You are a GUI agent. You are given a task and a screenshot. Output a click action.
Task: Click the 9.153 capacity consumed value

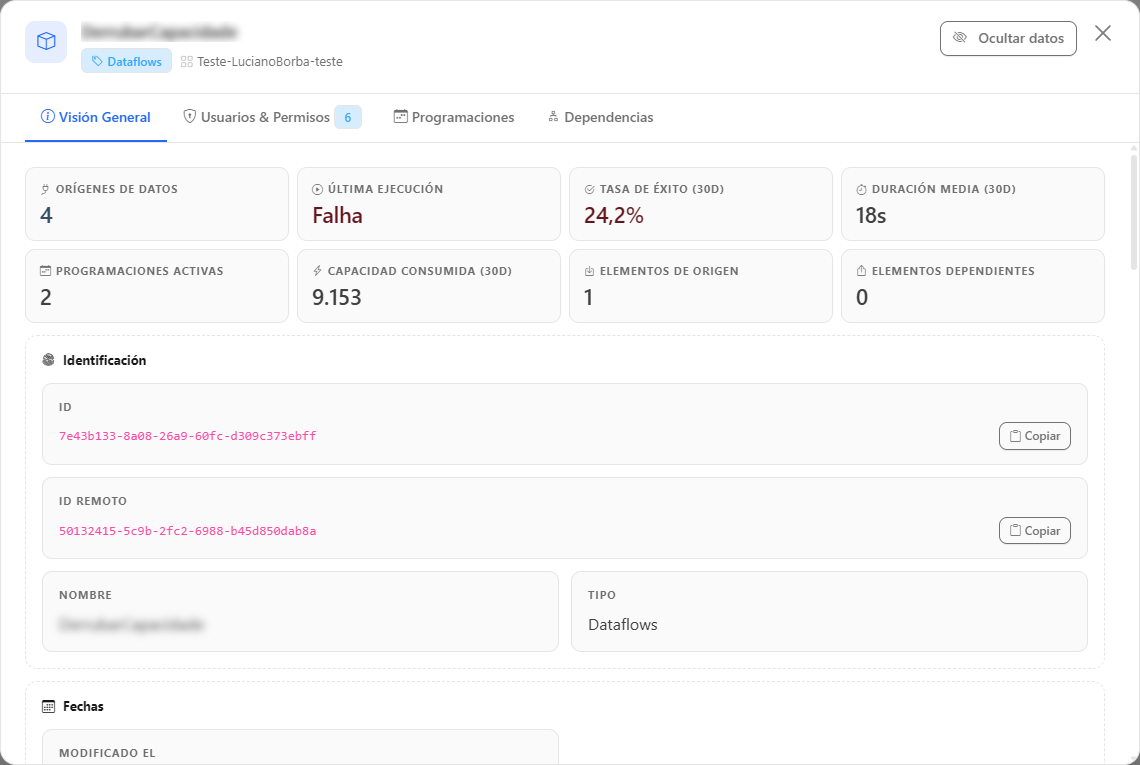(x=337, y=297)
